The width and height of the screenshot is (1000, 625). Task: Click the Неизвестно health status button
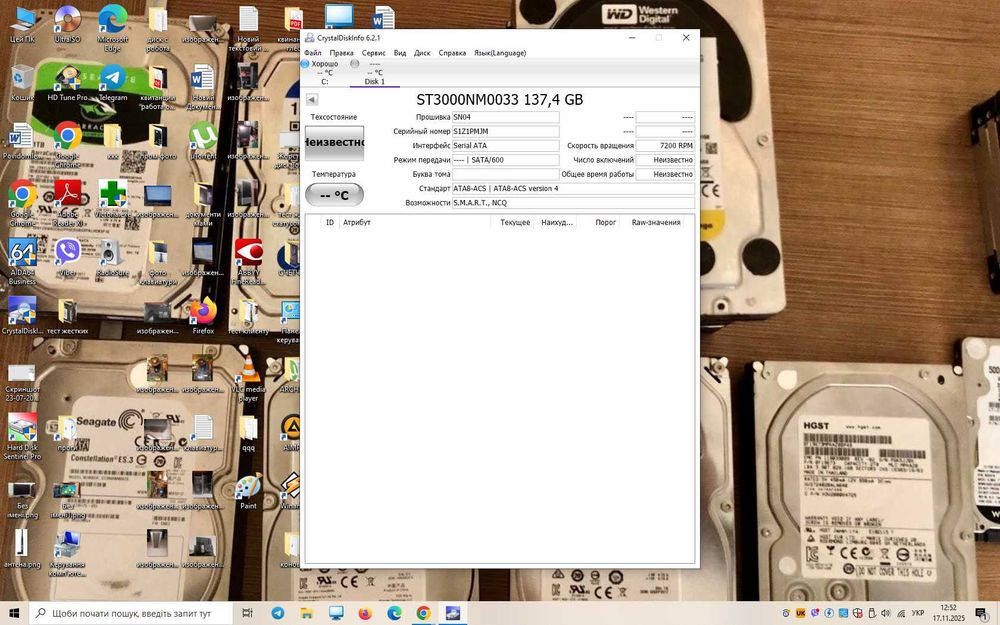(x=334, y=143)
